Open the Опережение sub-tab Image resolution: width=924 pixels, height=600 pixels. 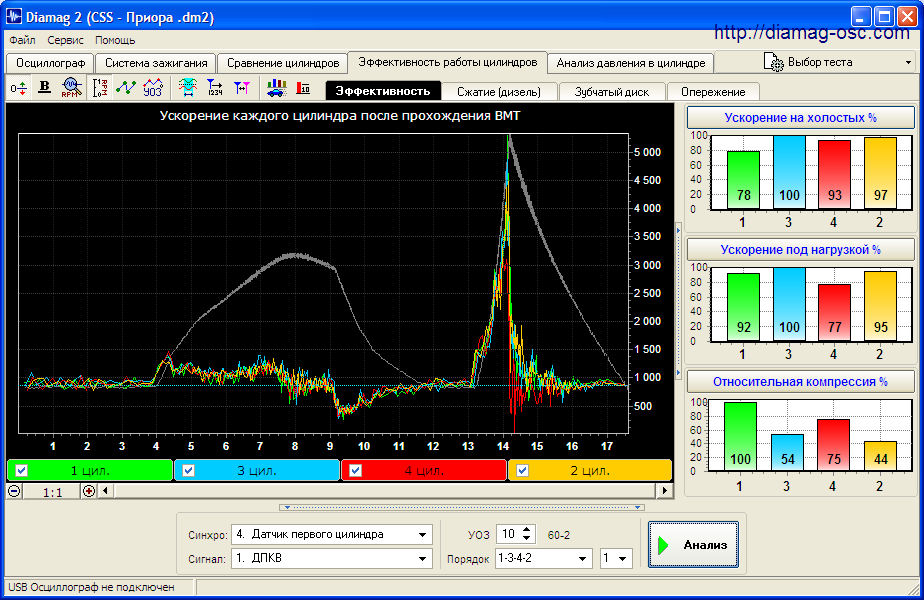(713, 92)
